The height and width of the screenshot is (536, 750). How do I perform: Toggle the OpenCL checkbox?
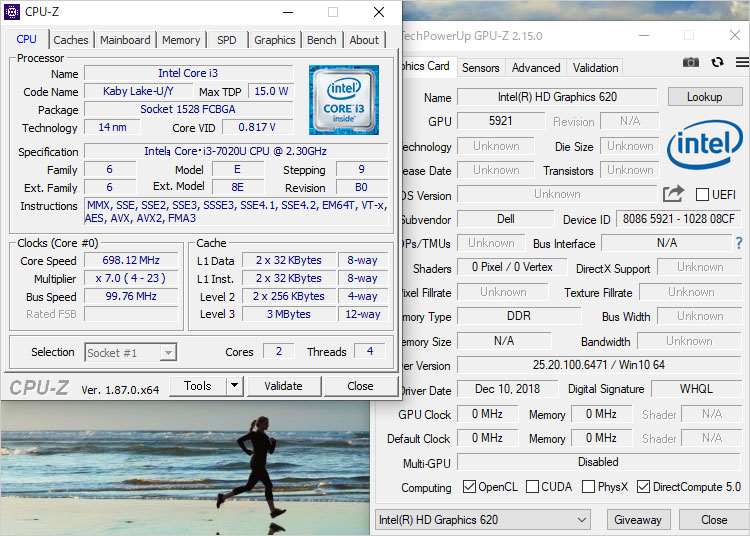pyautogui.click(x=469, y=487)
